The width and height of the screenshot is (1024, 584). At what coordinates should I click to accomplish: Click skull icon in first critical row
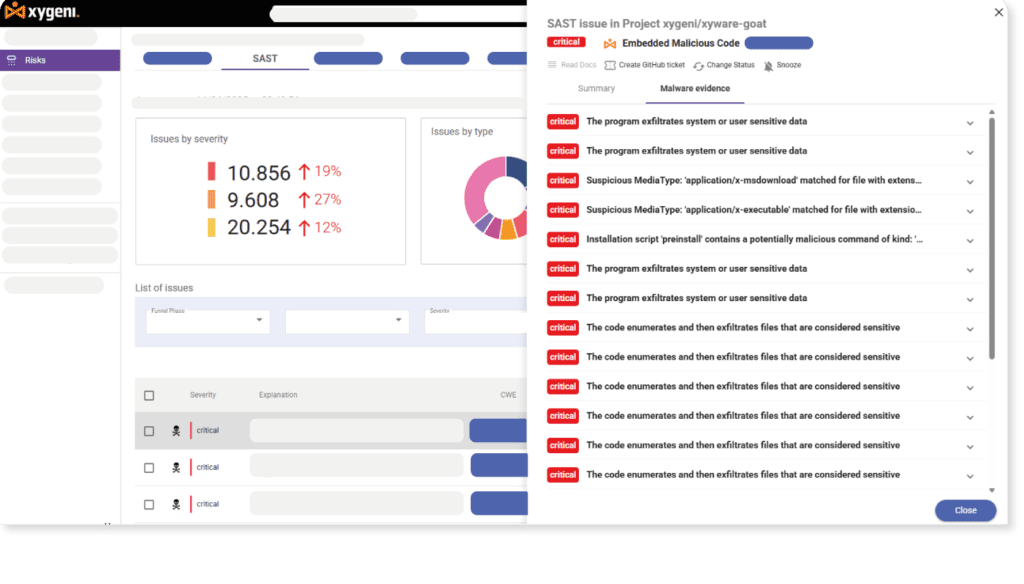[x=176, y=431]
